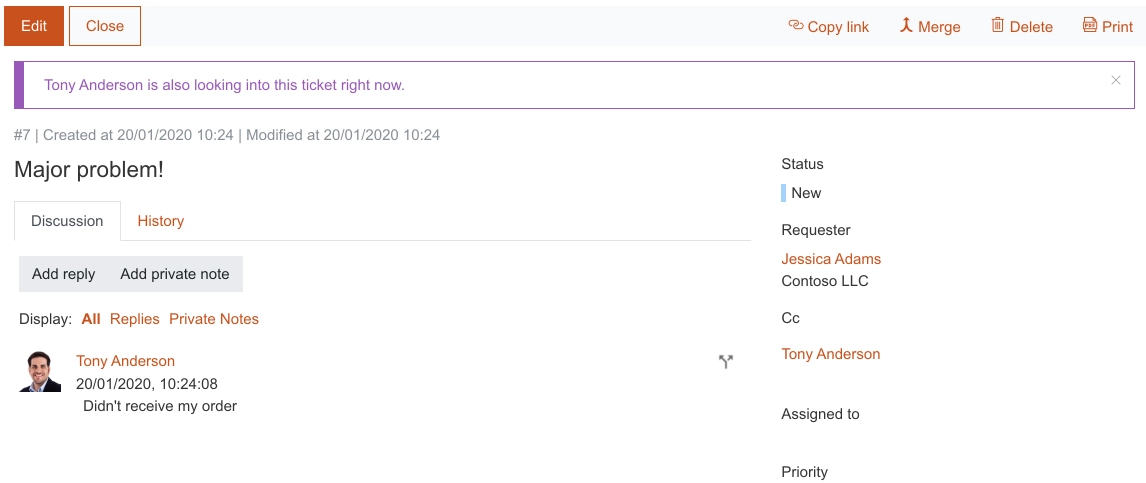This screenshot has width=1146, height=483.
Task: Click Tony Anderson's avatar photo
Action: (x=40, y=371)
